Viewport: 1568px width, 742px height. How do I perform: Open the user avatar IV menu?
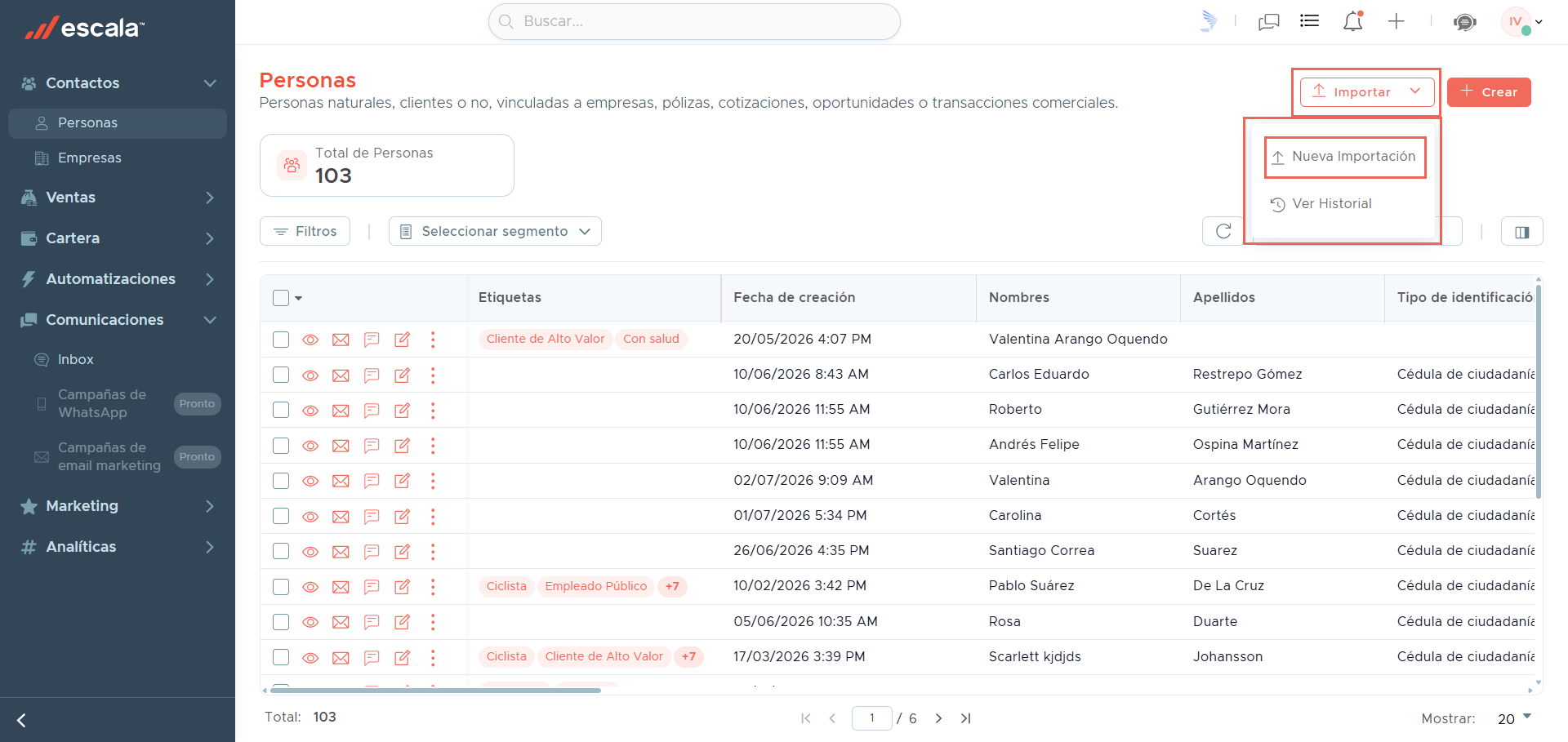(1521, 22)
